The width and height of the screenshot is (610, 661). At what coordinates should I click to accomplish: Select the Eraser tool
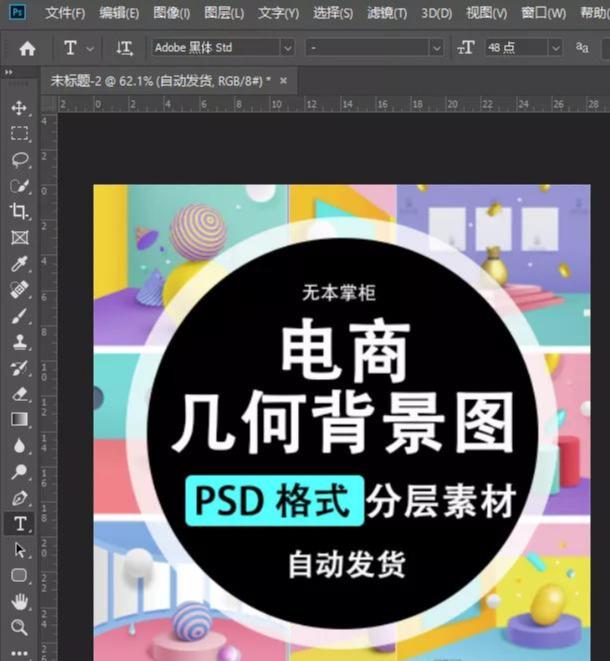[x=19, y=394]
